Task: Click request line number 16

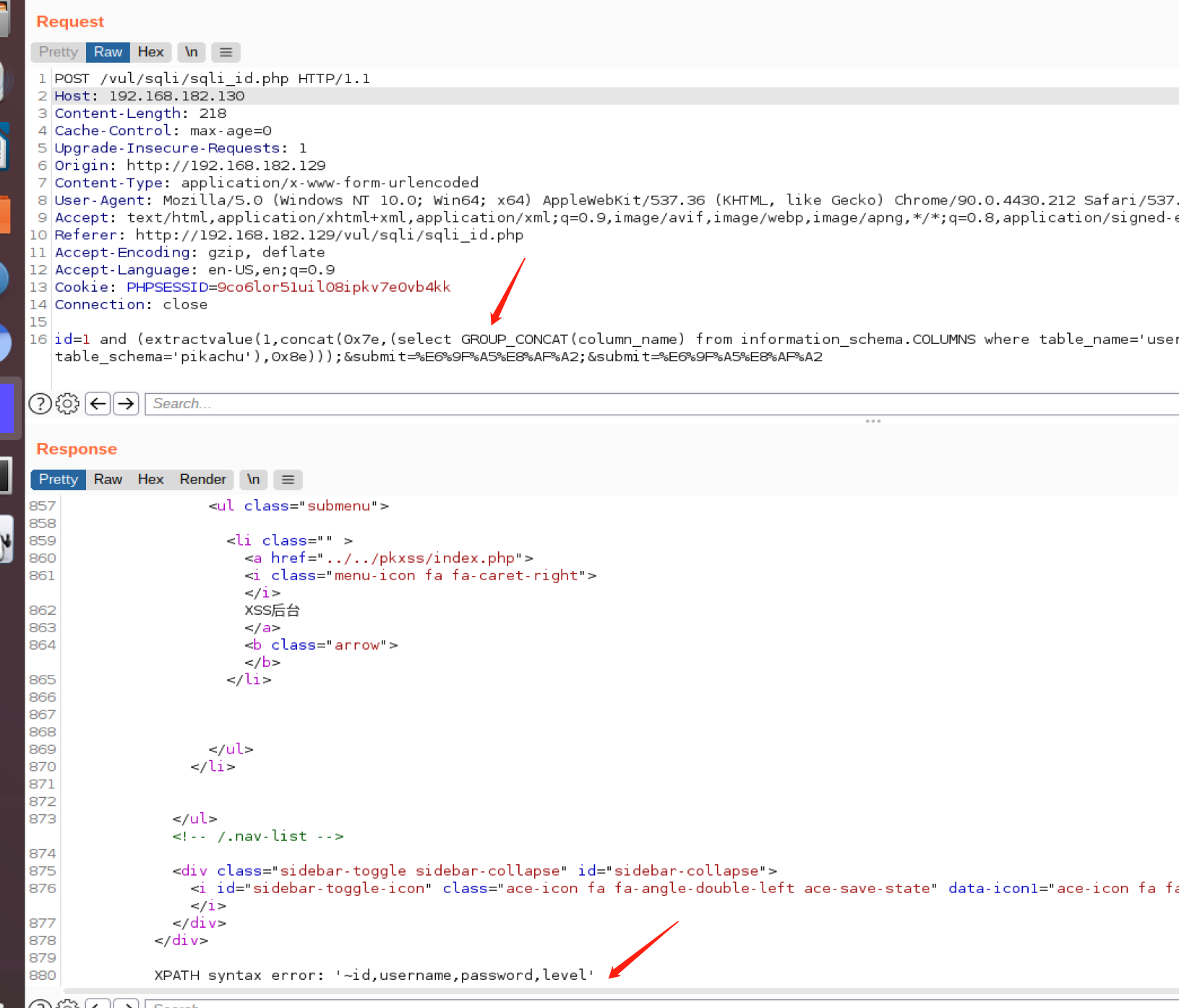Action: click(x=38, y=339)
